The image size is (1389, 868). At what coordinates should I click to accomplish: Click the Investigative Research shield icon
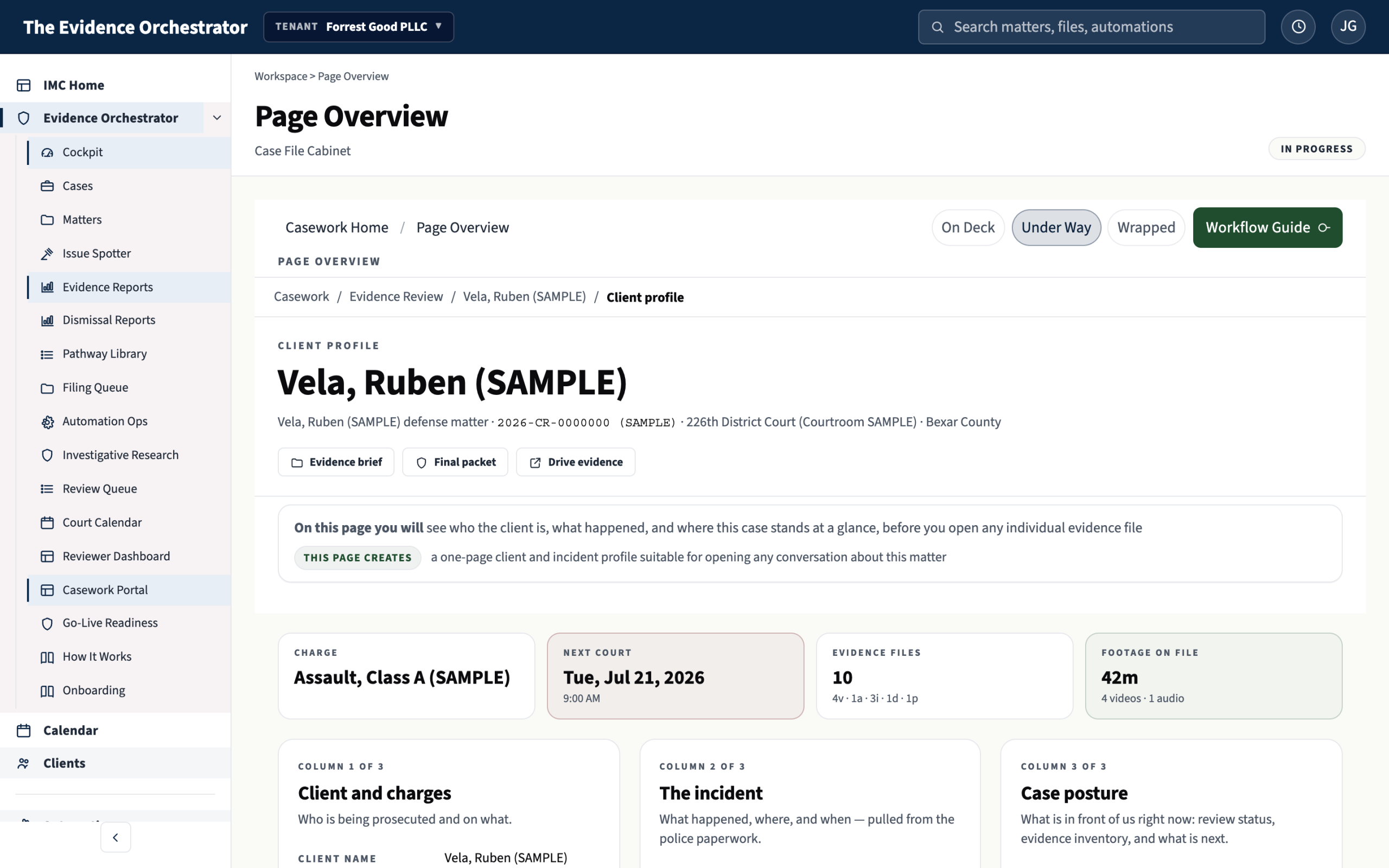click(x=47, y=455)
